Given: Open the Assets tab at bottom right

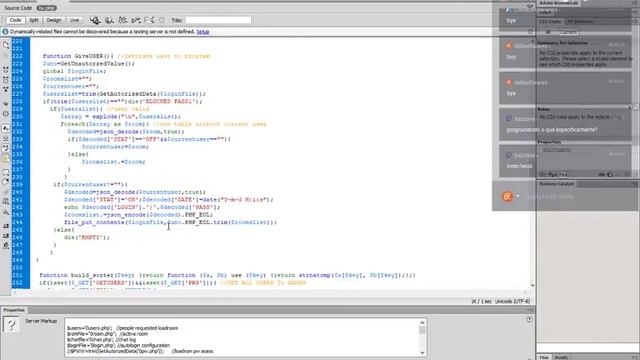Looking at the screenshot, I should [x=562, y=357].
